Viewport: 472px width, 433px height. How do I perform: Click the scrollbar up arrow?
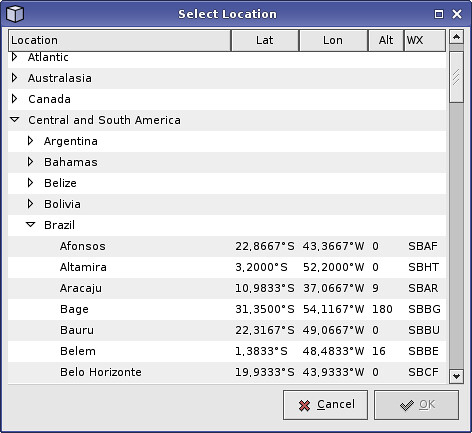pyautogui.click(x=456, y=36)
